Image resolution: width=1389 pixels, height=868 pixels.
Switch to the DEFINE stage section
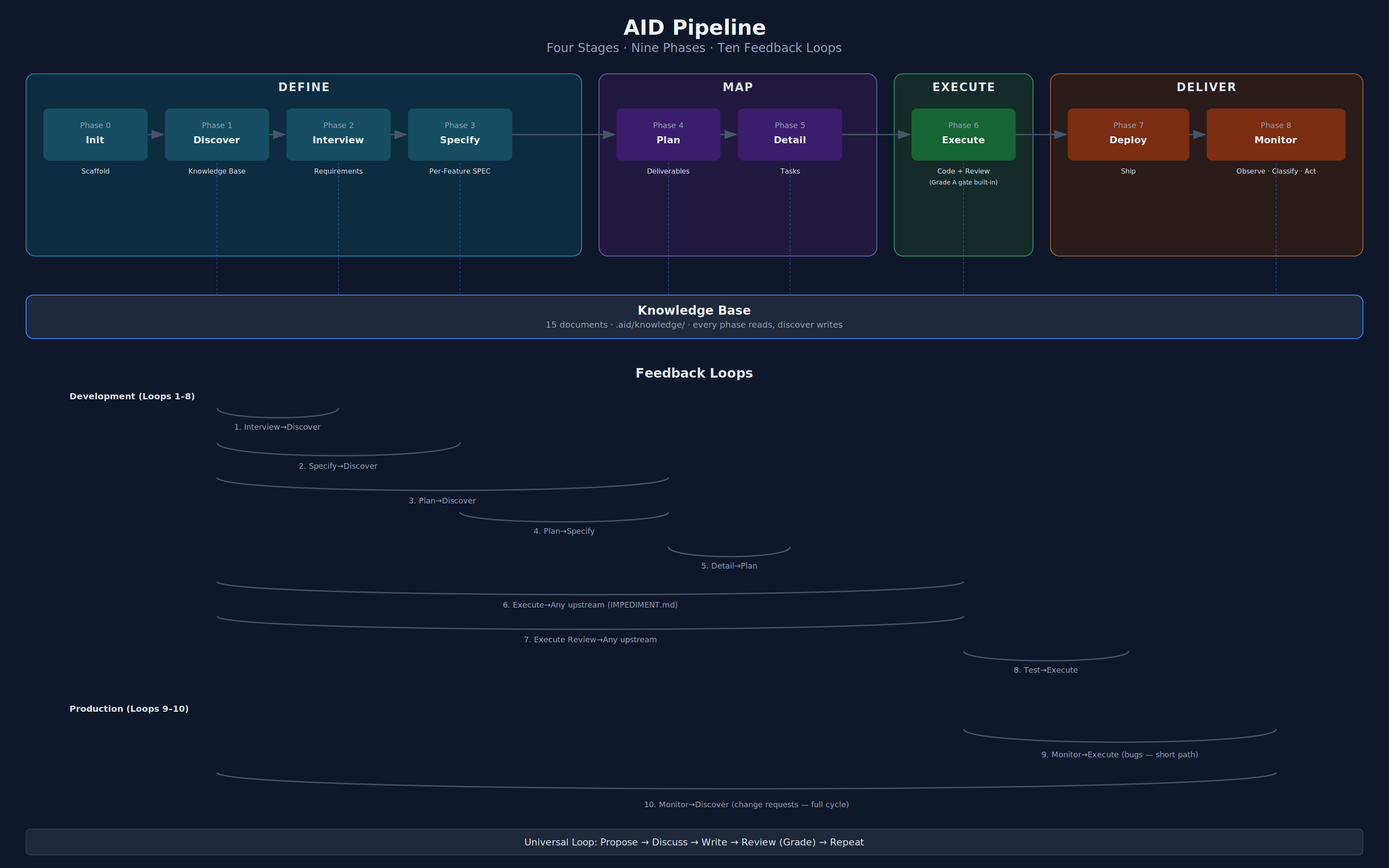304,87
